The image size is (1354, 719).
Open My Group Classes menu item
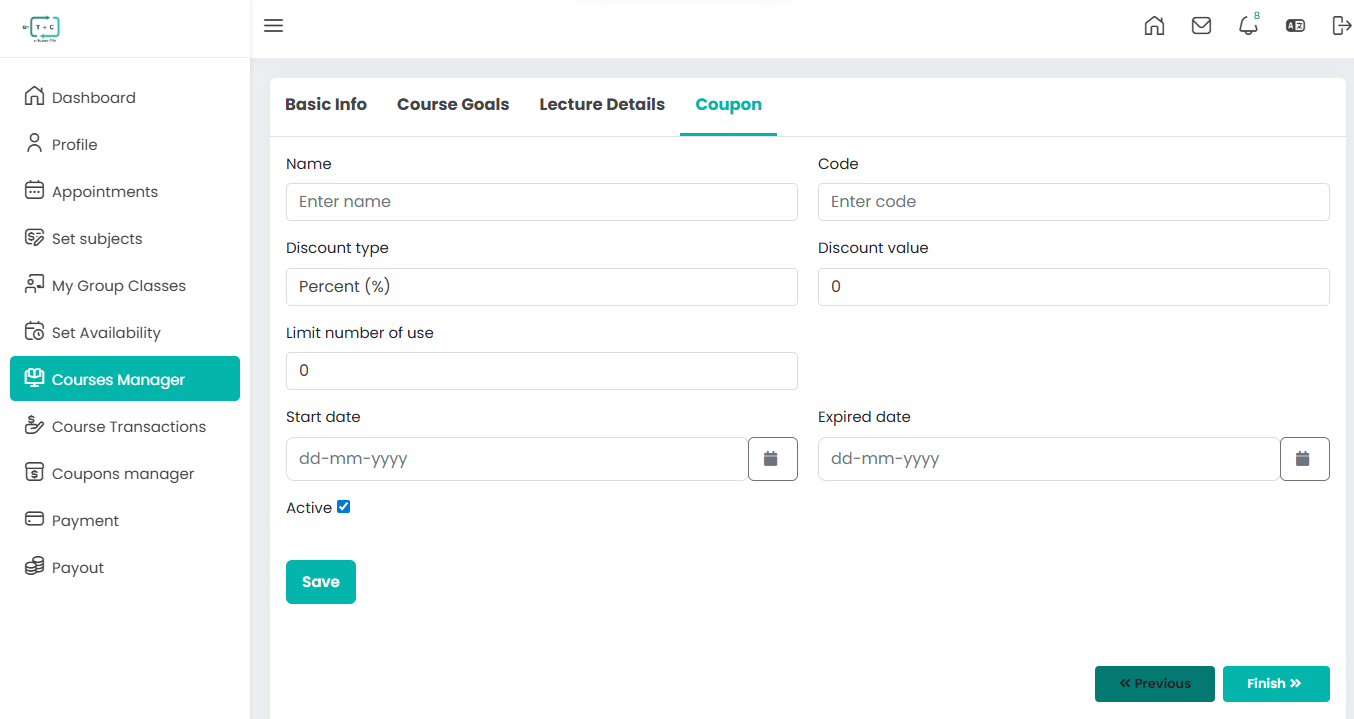(125, 285)
